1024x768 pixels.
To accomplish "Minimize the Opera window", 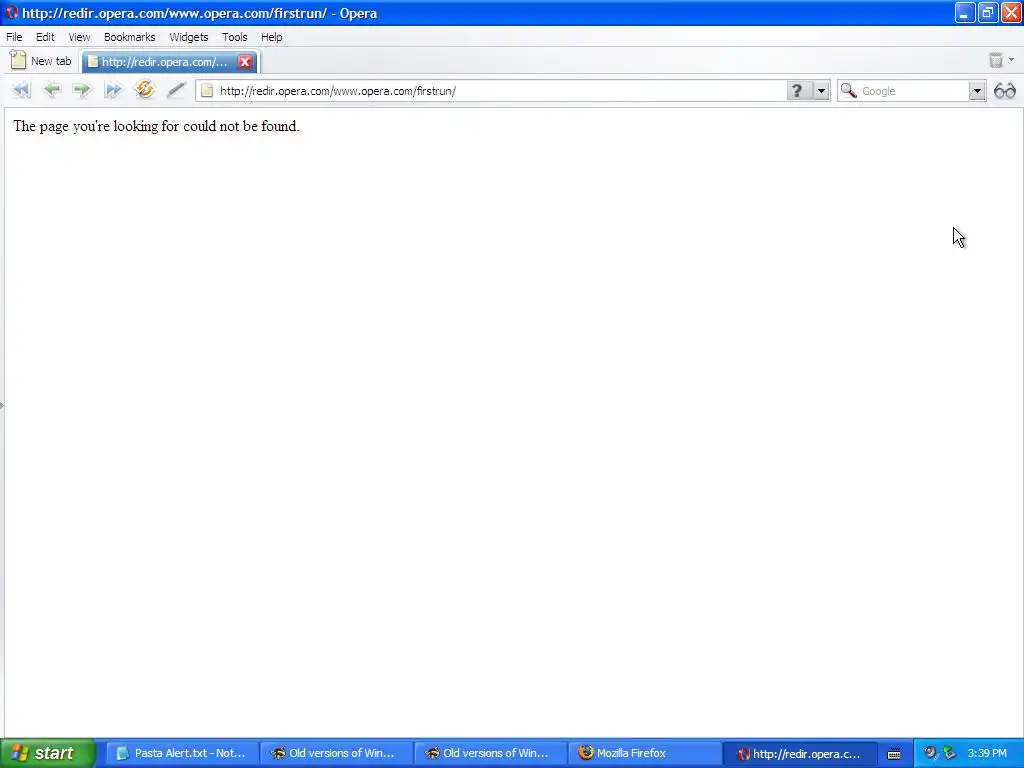I will pos(964,12).
